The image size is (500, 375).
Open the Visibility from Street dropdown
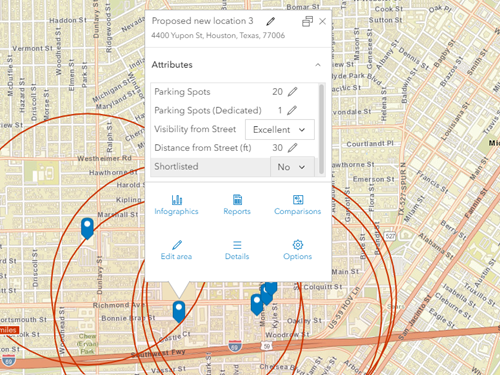(280, 129)
